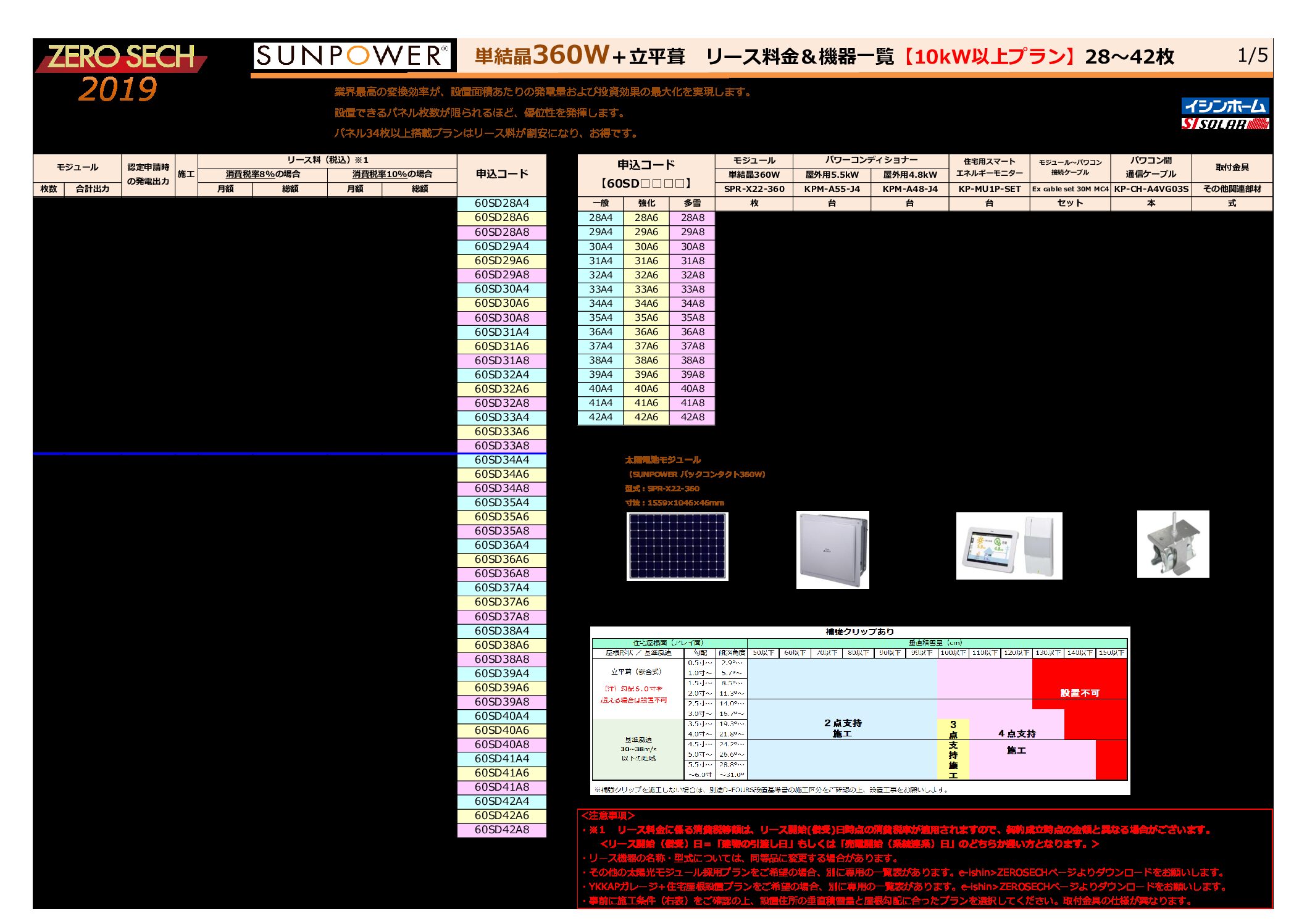1307x924 pixels.
Task: Click the 一般 column header
Action: click(x=601, y=203)
